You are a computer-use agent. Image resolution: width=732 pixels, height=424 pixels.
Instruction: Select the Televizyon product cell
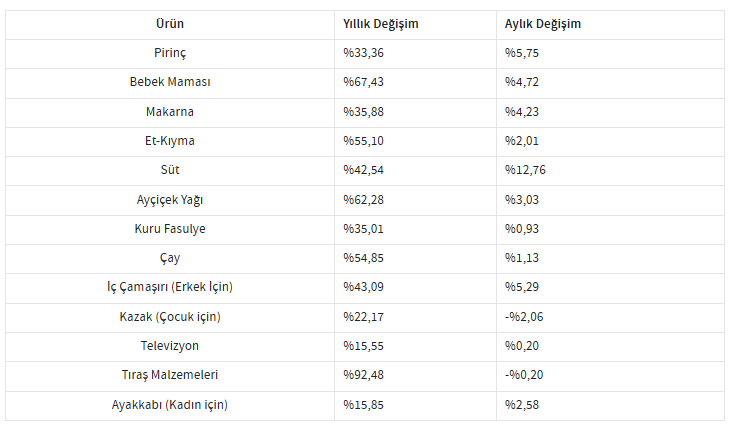[170, 346]
